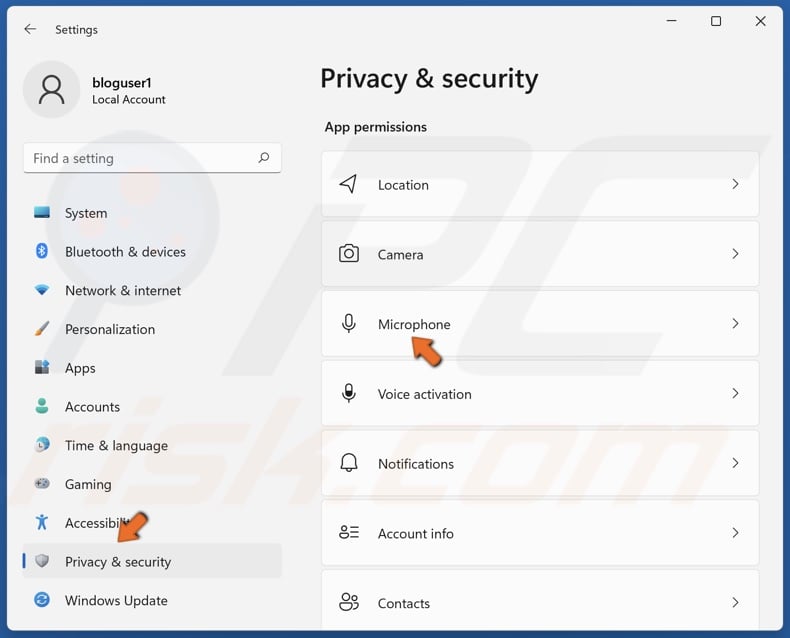Select Gaming in sidebar
790x638 pixels.
[x=152, y=484]
